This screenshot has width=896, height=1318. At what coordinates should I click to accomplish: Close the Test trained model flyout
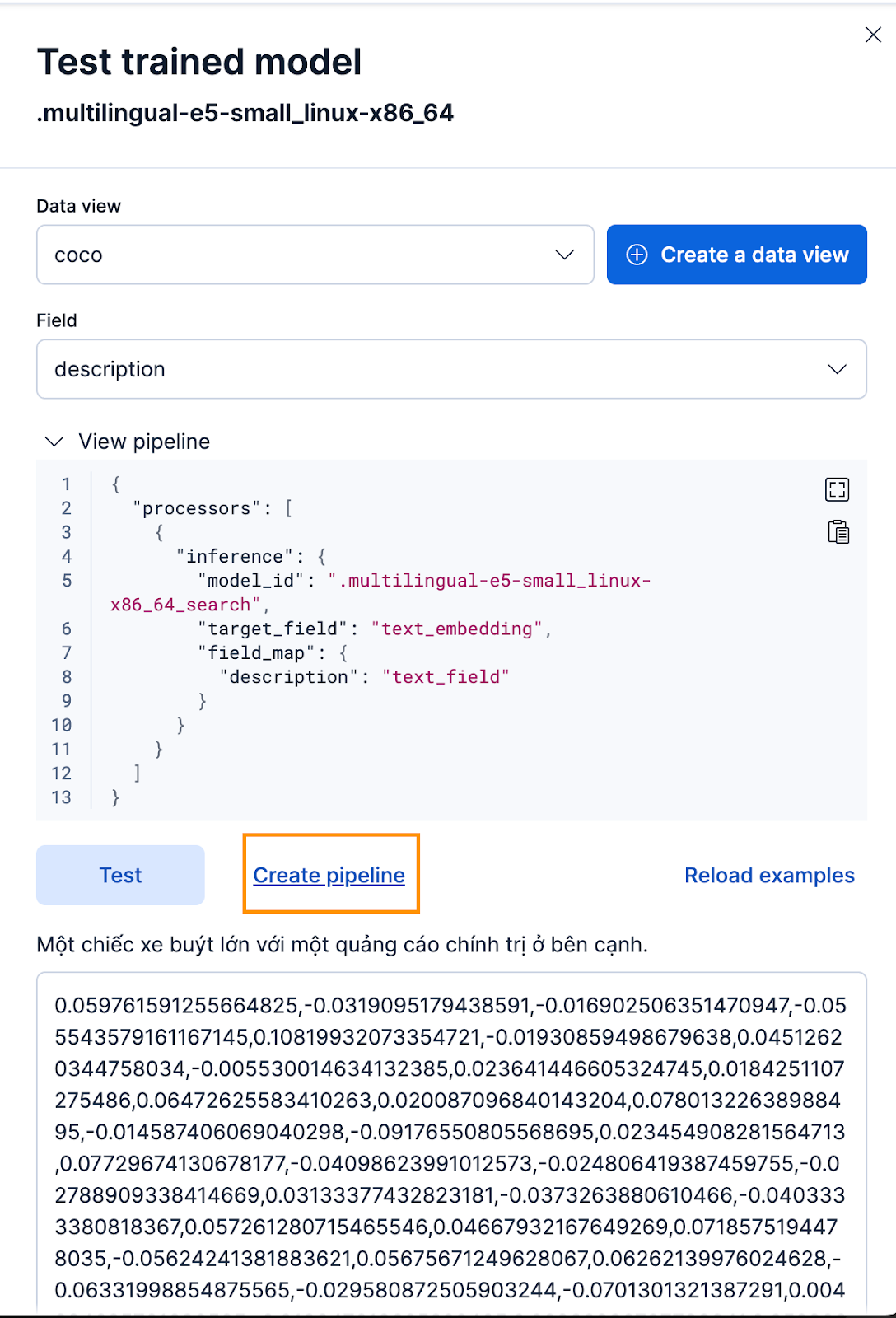coord(873,35)
